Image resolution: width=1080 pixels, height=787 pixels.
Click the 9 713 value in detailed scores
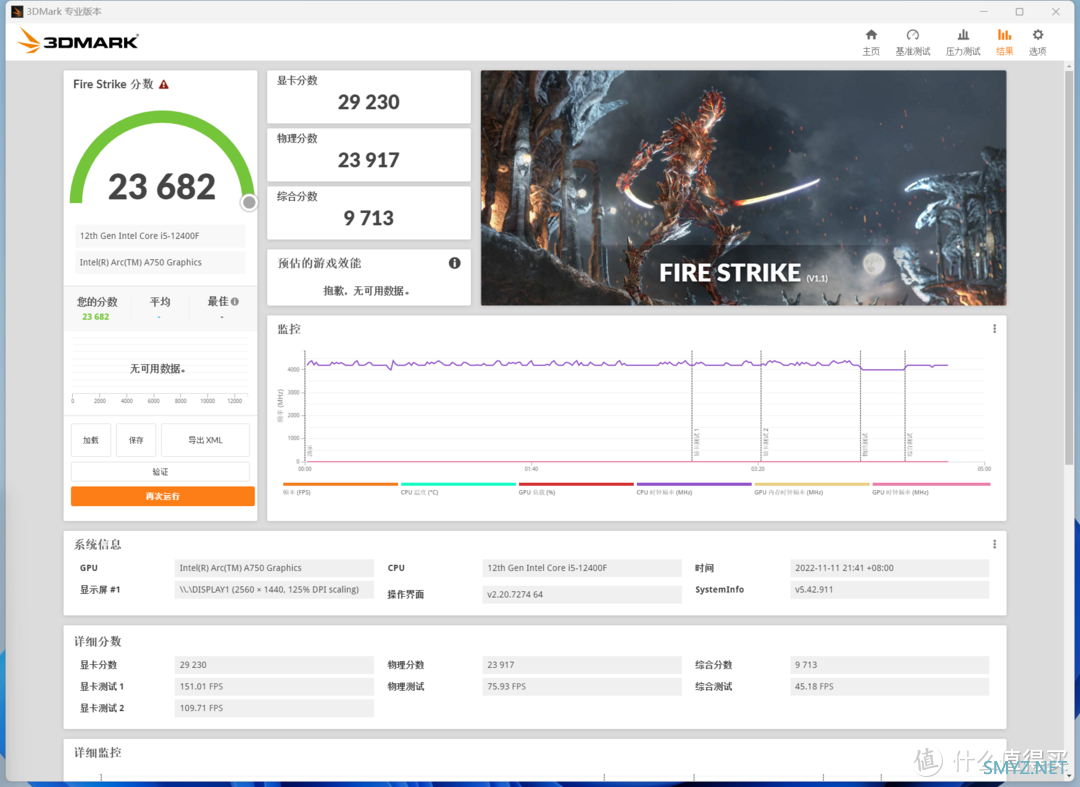point(889,665)
